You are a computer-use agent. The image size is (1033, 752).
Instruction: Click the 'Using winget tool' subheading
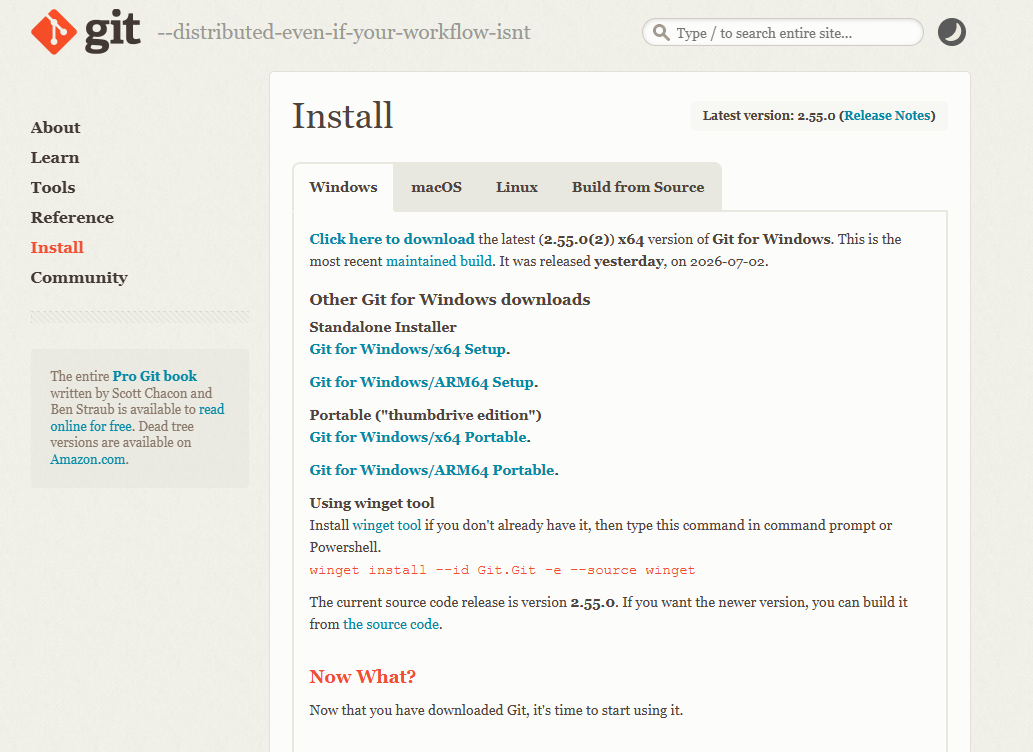(x=372, y=503)
